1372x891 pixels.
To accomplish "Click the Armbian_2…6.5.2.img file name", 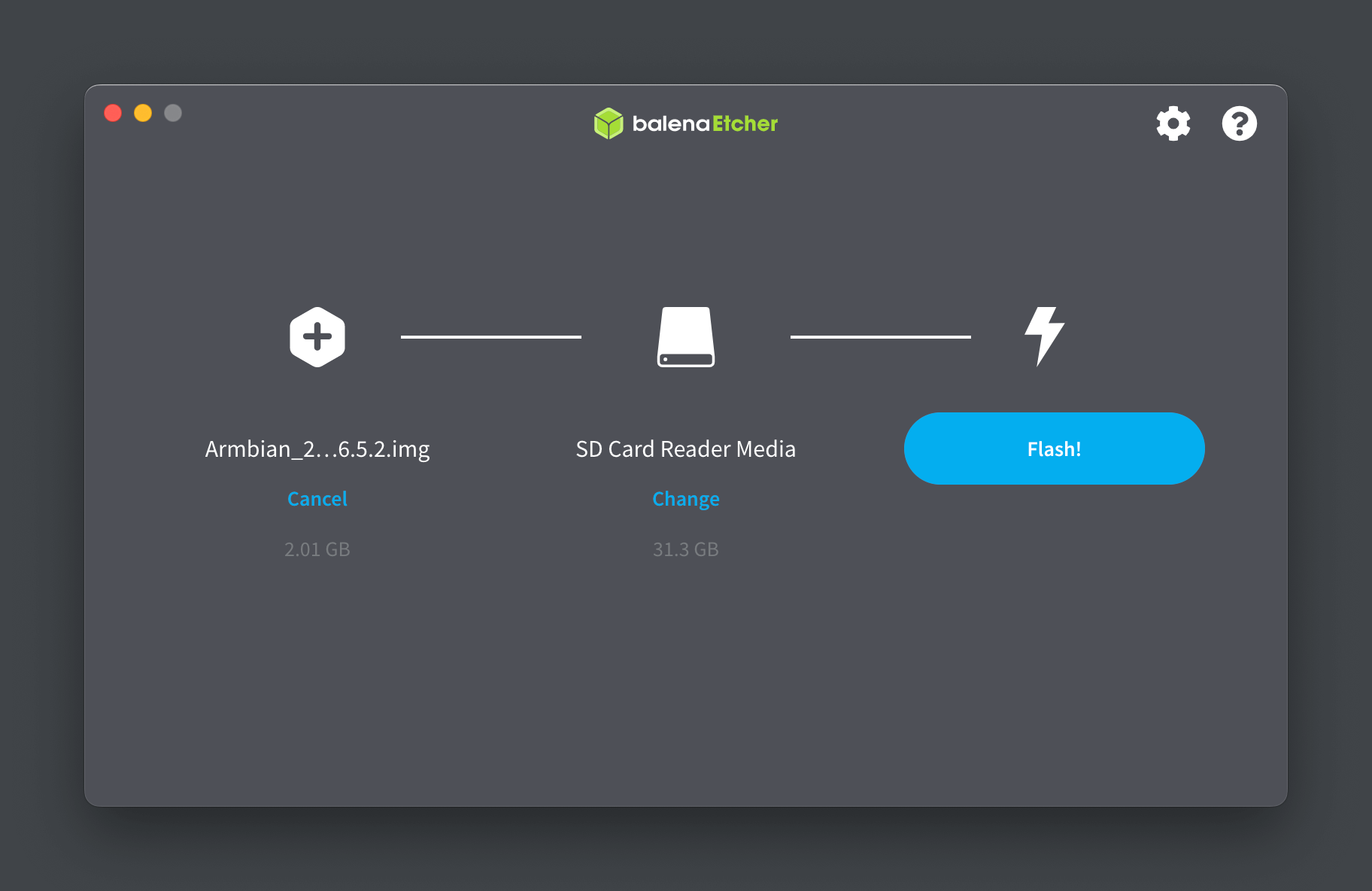I will [x=317, y=449].
